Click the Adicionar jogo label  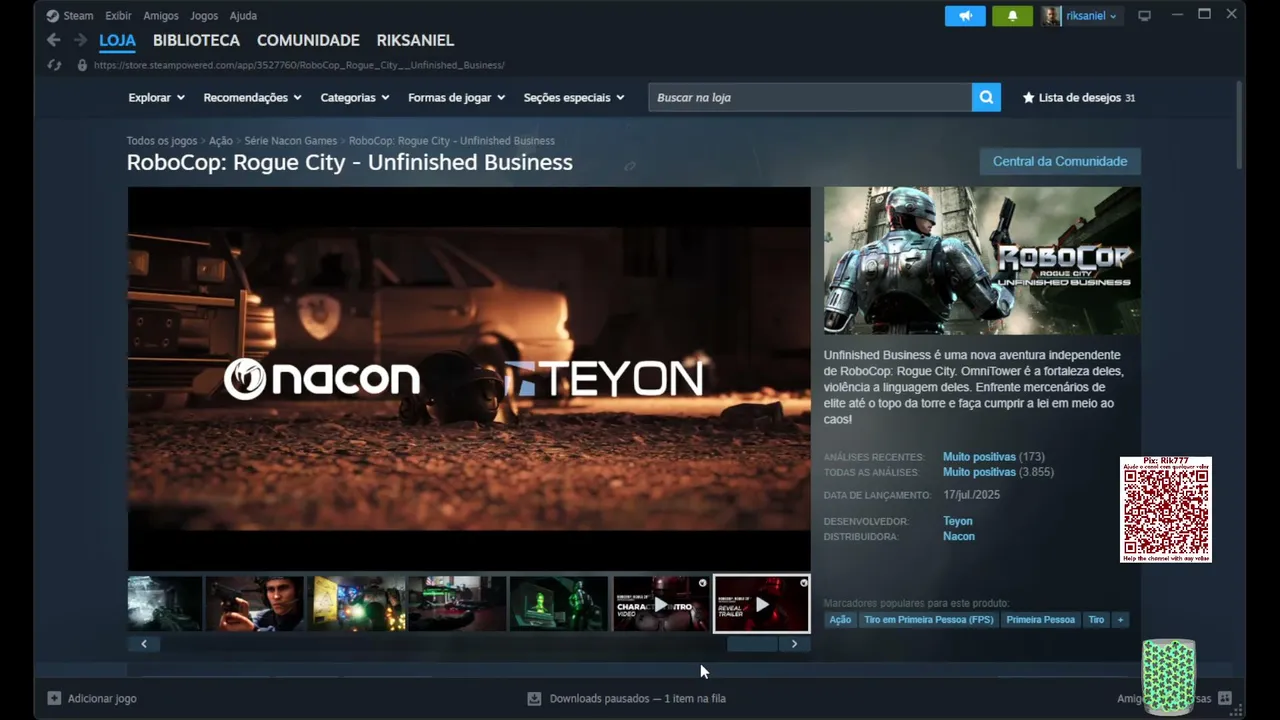click(x=102, y=698)
